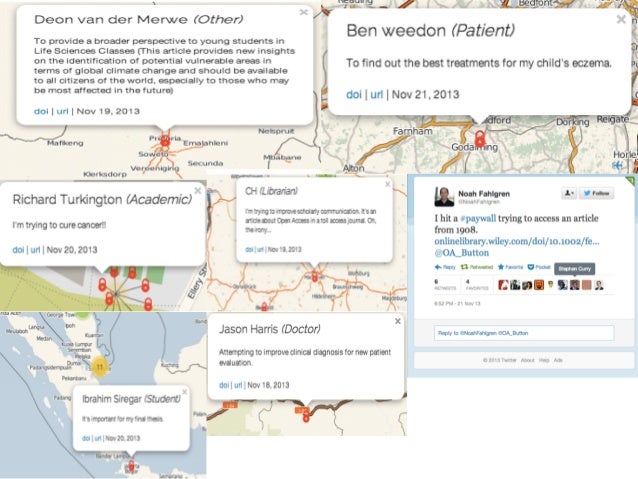This screenshot has height=479, width=638.
Task: Close the Ben weedon popup
Action: coord(621,19)
